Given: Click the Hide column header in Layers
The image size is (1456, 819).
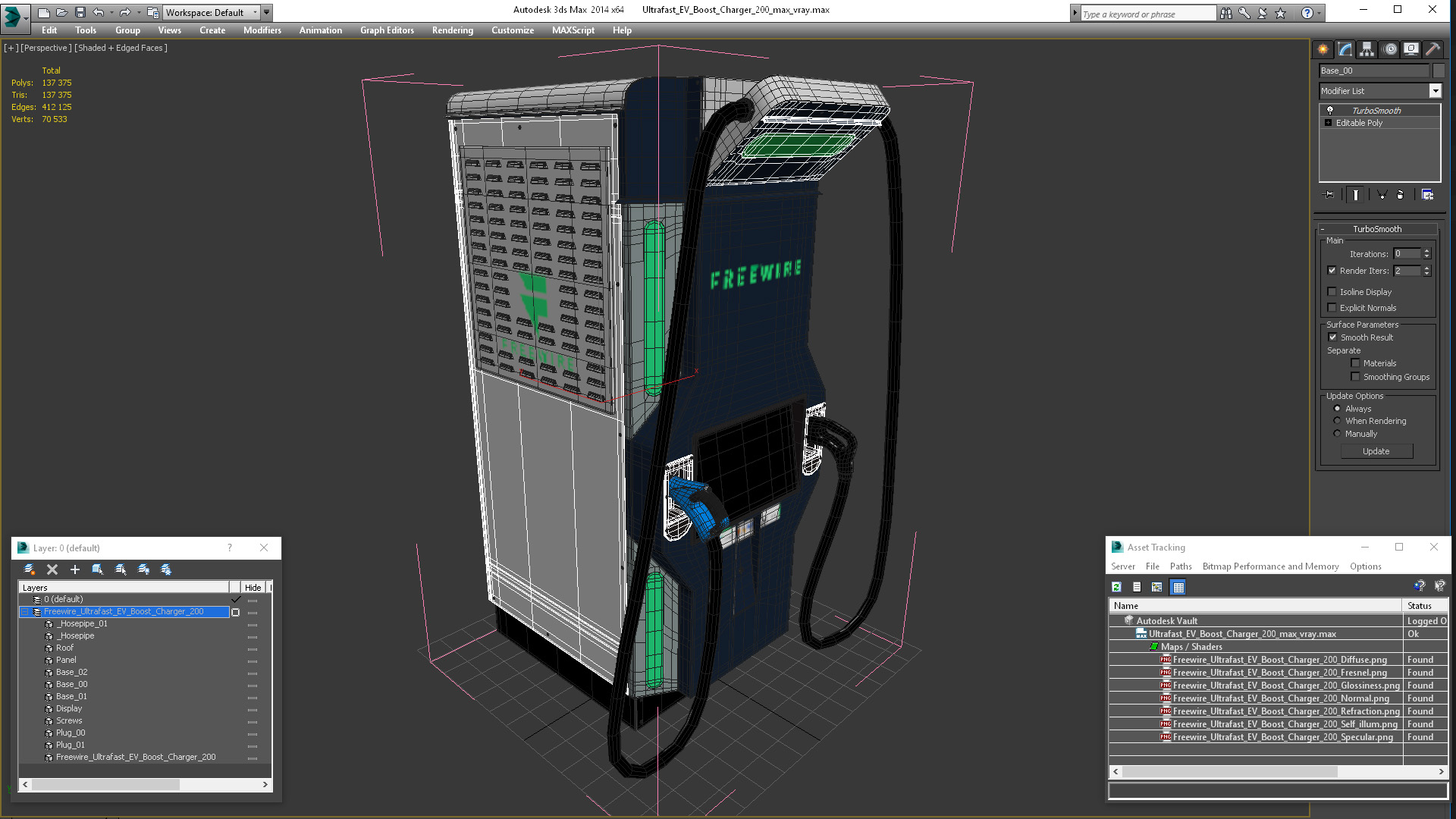Looking at the screenshot, I should coord(253,588).
